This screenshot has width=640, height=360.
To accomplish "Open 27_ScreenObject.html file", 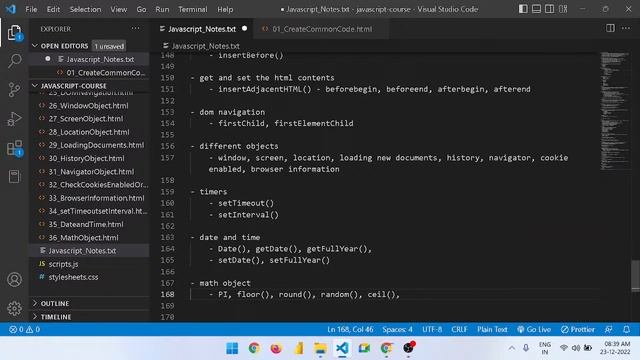I will 89,119.
